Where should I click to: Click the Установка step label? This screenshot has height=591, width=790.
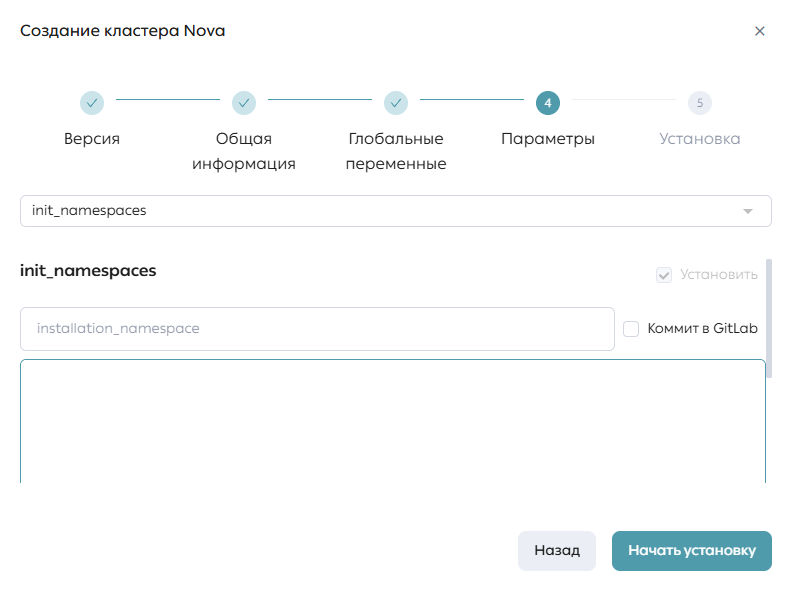[x=700, y=139]
